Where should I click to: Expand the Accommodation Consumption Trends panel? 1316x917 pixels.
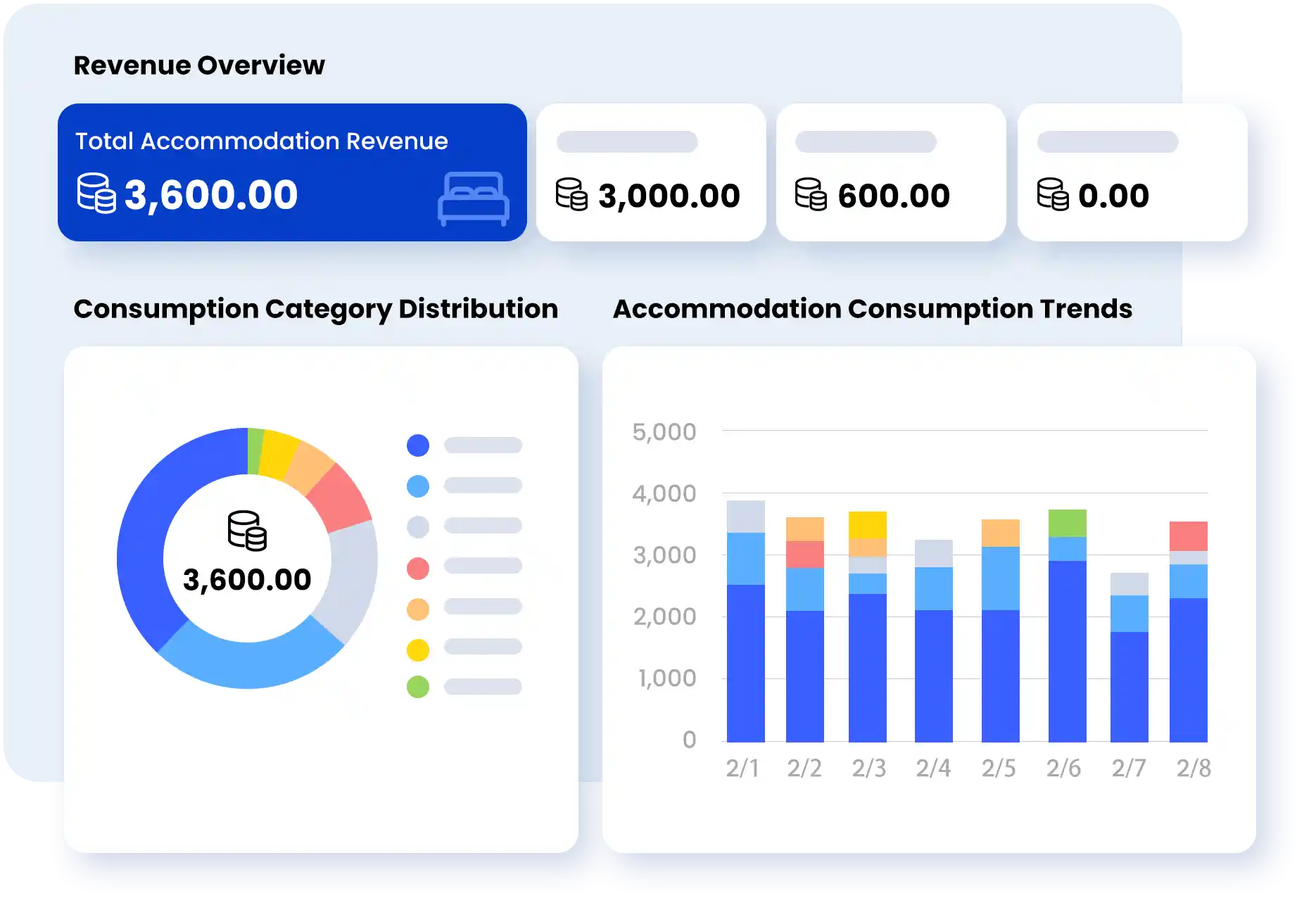click(873, 308)
